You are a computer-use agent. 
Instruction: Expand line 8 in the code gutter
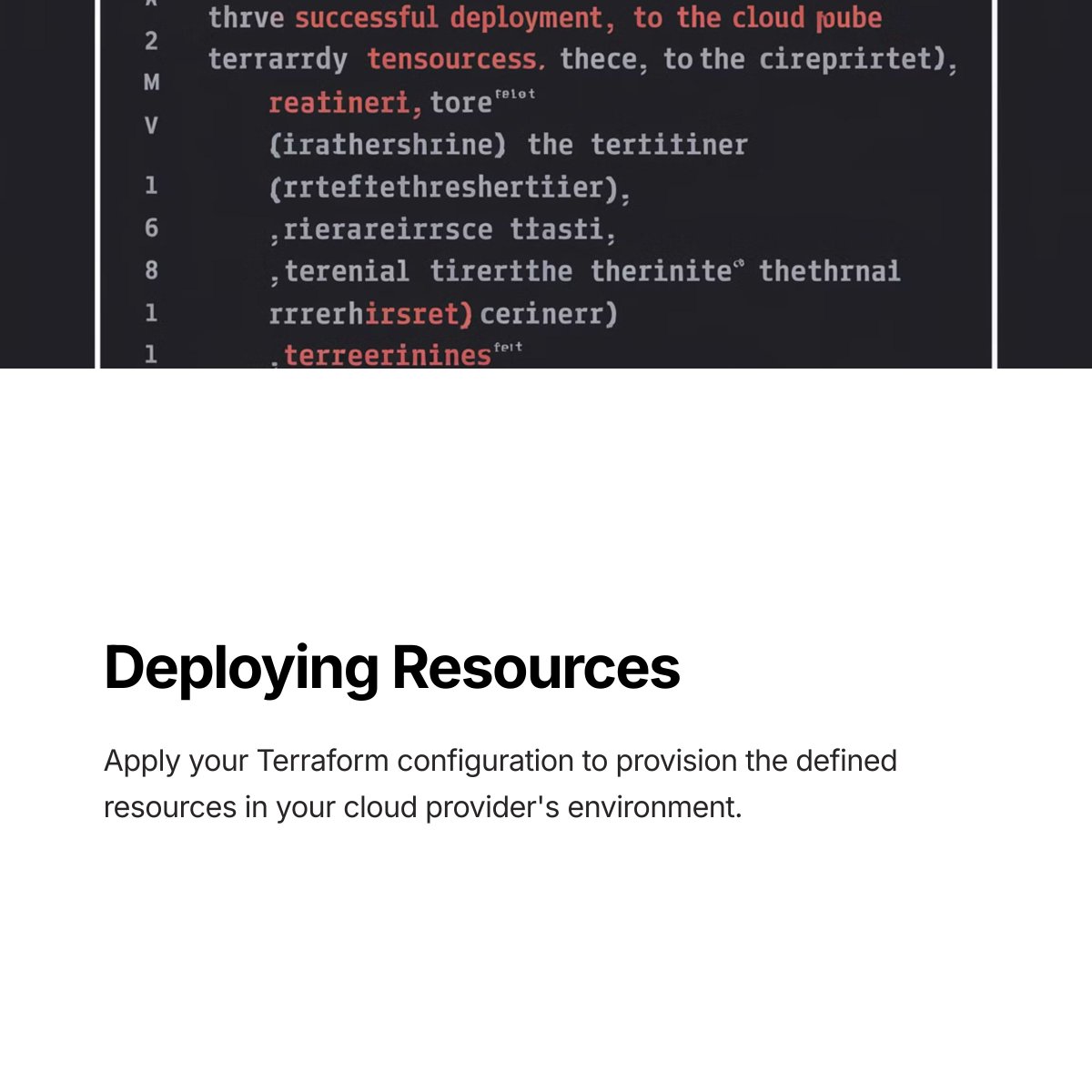(x=150, y=270)
